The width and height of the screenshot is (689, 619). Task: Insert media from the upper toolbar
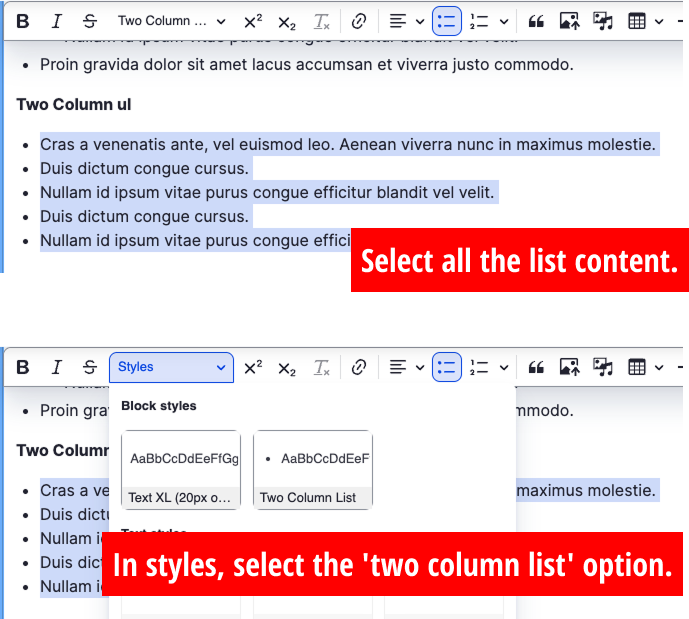(x=603, y=21)
